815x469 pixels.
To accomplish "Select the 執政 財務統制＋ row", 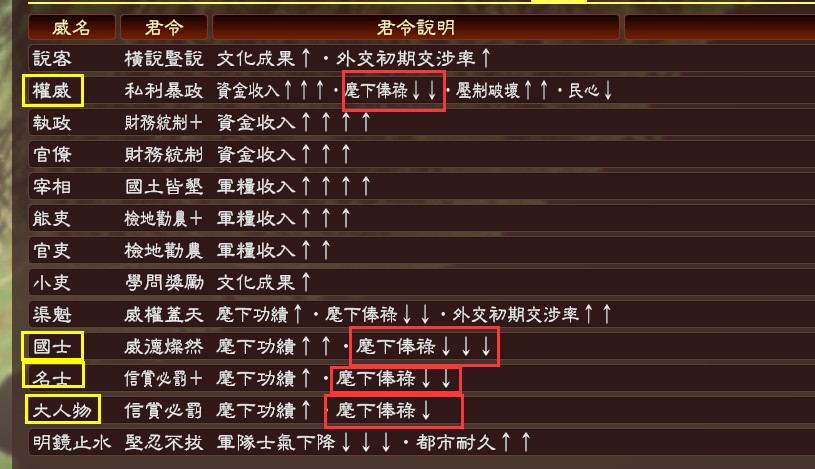I will click(422, 123).
